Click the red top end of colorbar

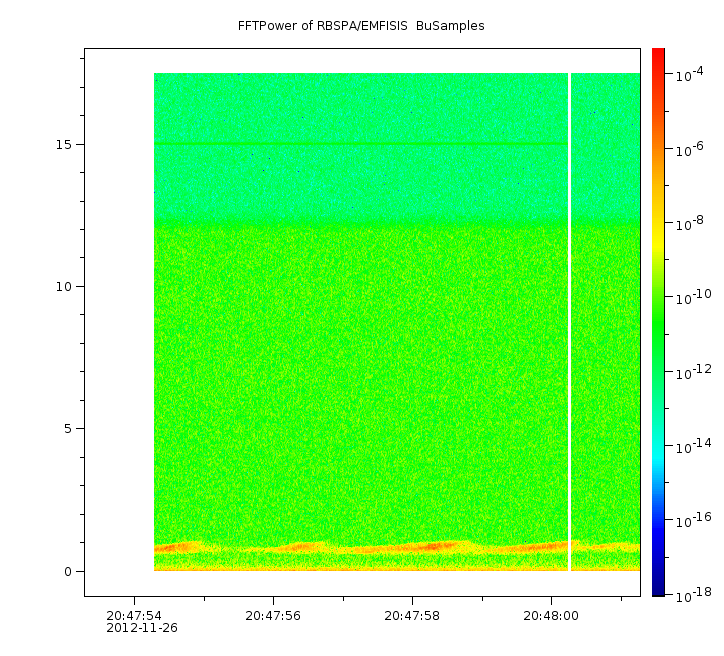pos(658,54)
